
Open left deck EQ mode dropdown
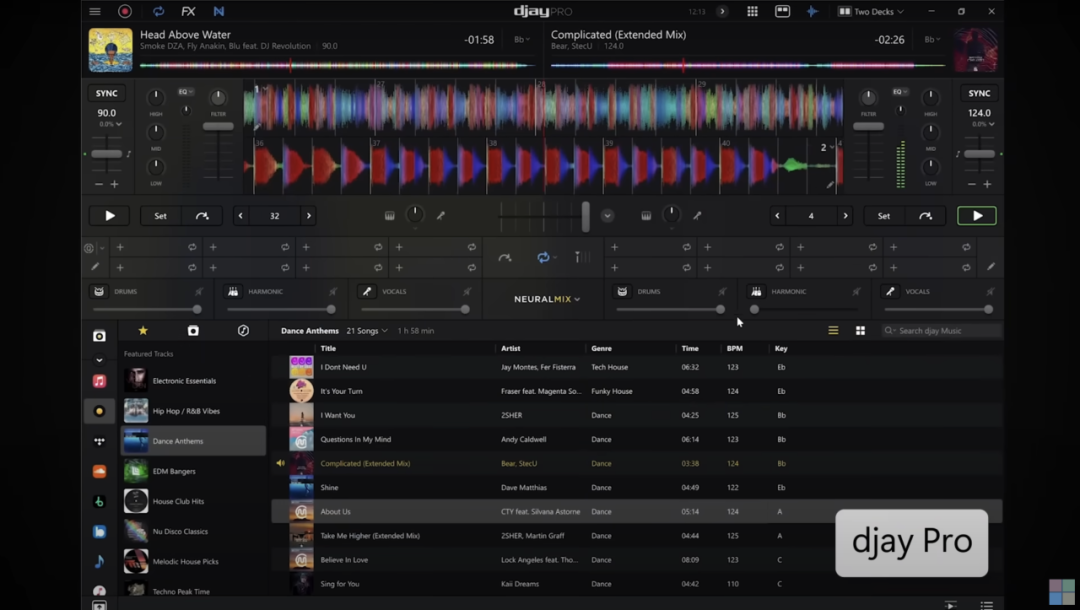point(186,92)
